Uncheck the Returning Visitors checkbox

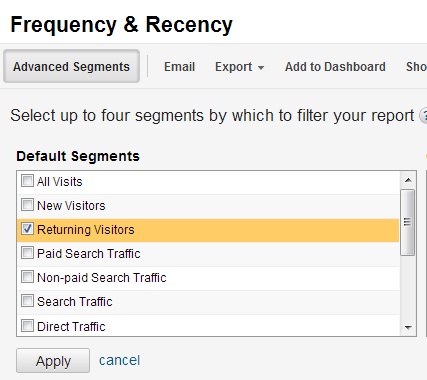pyautogui.click(x=27, y=229)
